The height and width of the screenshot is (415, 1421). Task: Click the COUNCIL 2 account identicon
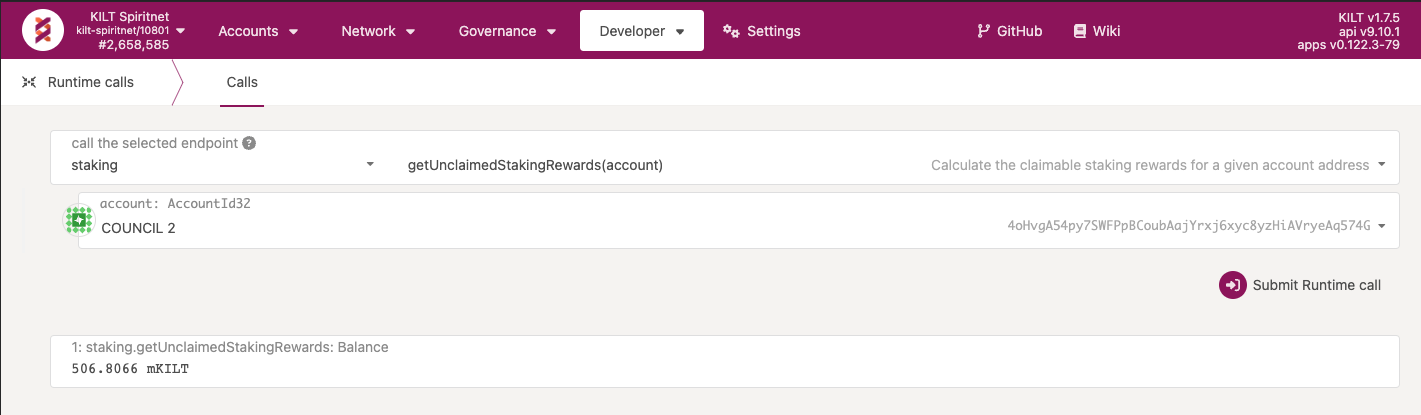click(78, 219)
